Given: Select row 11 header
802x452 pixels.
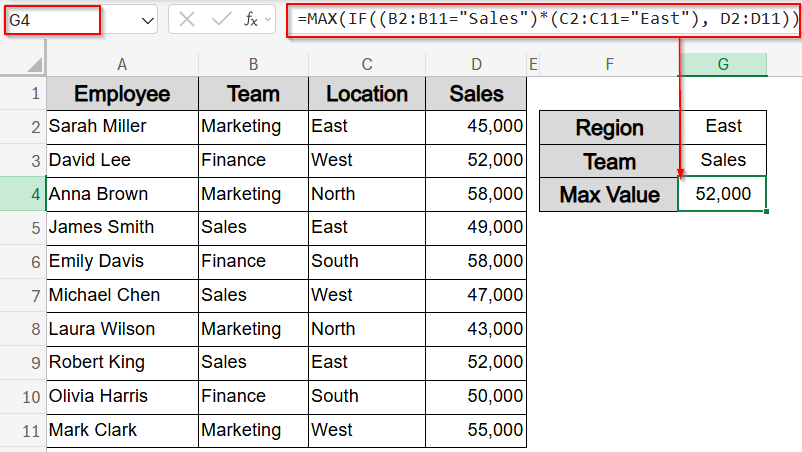Looking at the screenshot, I should [23, 431].
